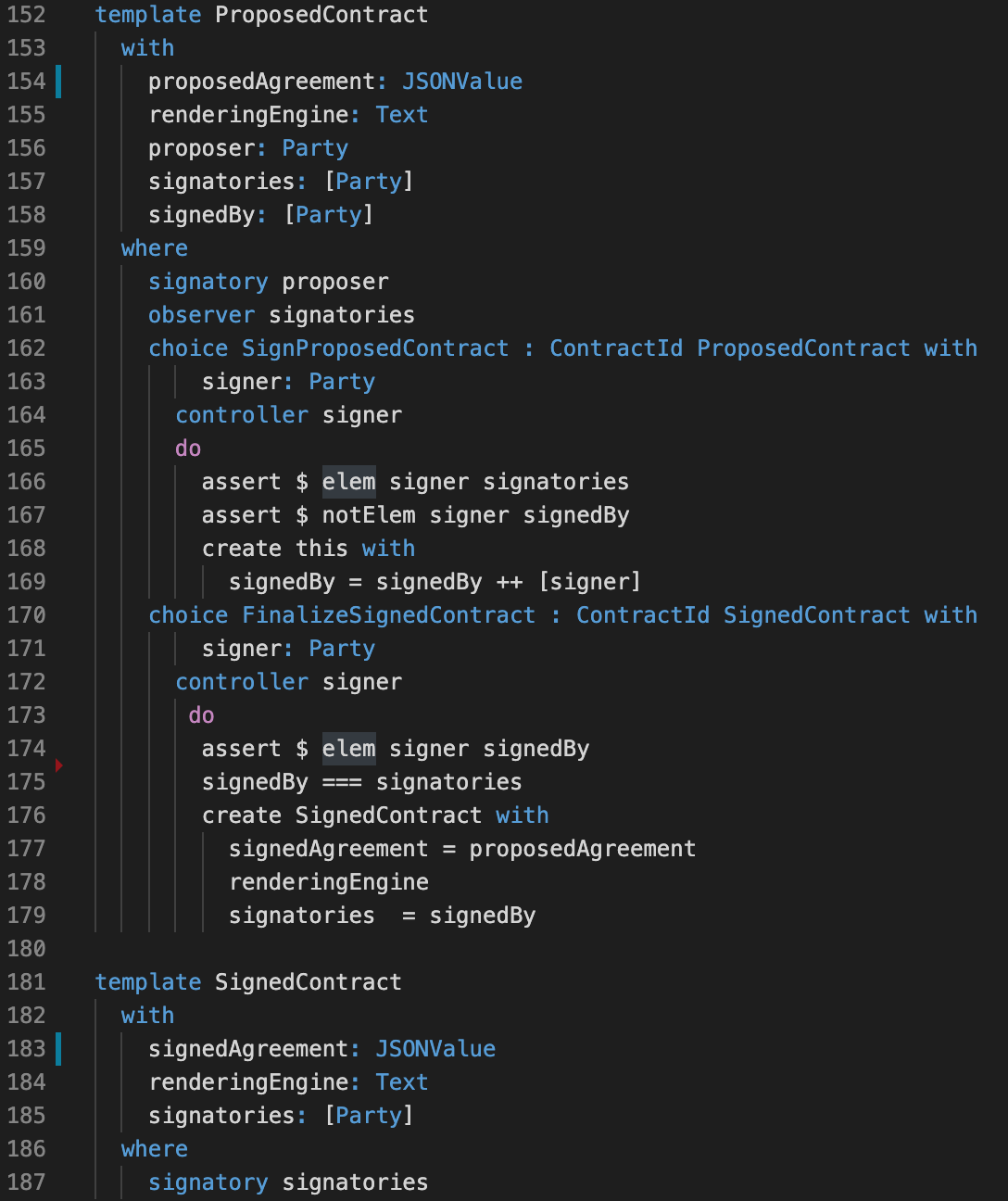This screenshot has height=1201, width=1008.
Task: Click JSONValue type on signedAgreement line
Action: 435,1049
